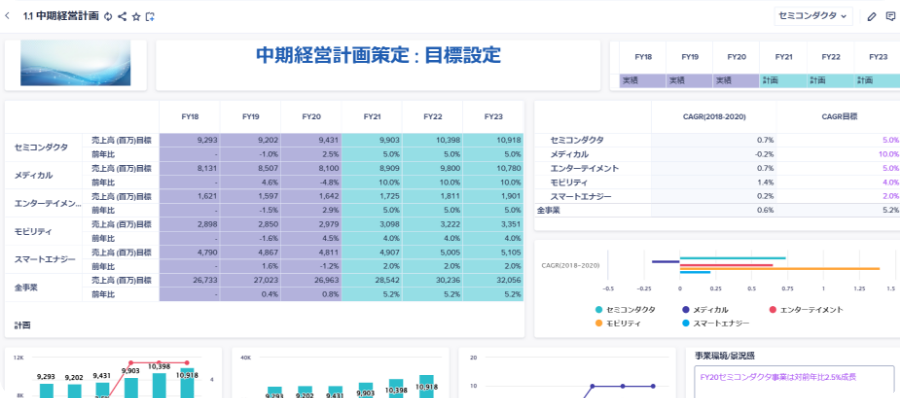Click the 計画 cell under FY22 in the top-right table
Screen dimensions: 900x398
[831, 81]
